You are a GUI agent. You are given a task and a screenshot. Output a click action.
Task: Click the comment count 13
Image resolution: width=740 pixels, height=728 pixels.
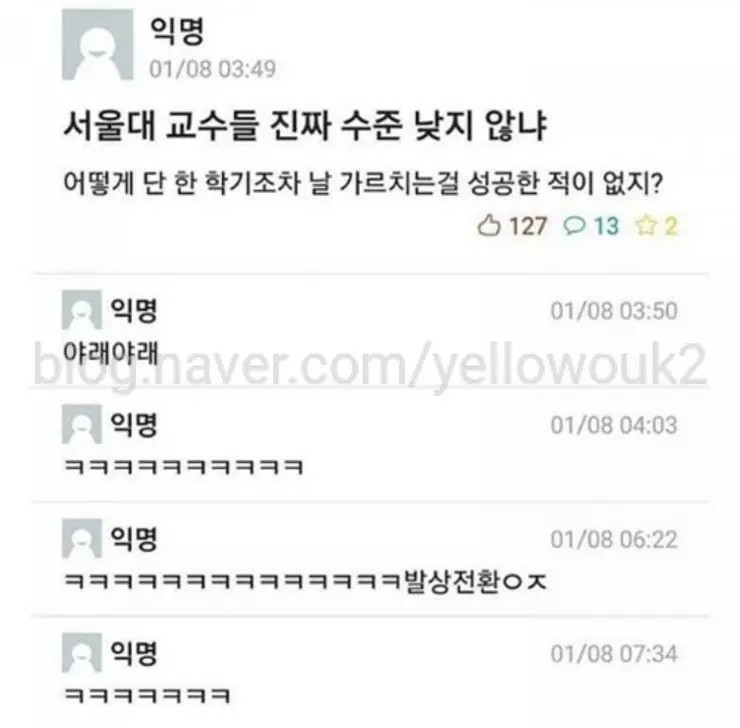(606, 226)
